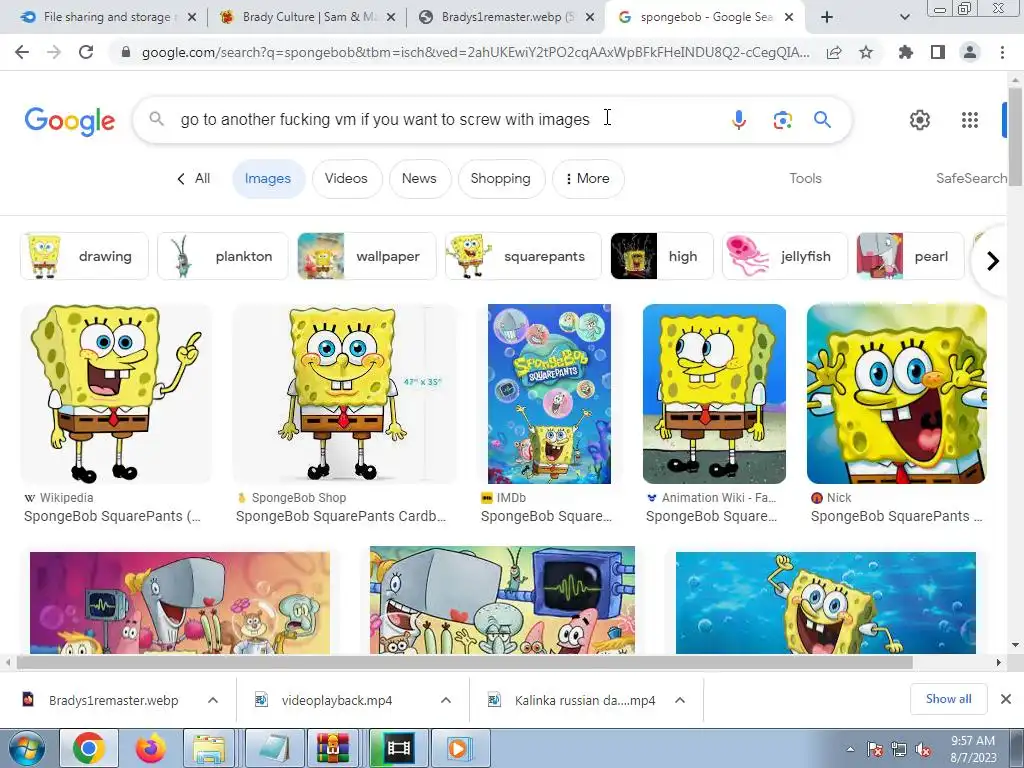The height and width of the screenshot is (768, 1024).
Task: Open the IMDb SpongeBob poster image
Action: [x=549, y=394]
